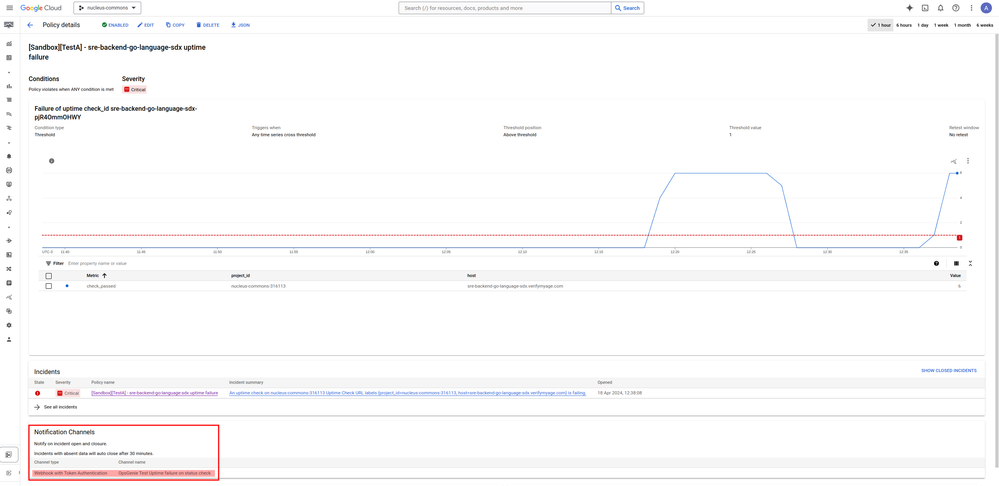This screenshot has width=999, height=486.
Task: Check the check_passed row checkbox
Action: [x=48, y=286]
